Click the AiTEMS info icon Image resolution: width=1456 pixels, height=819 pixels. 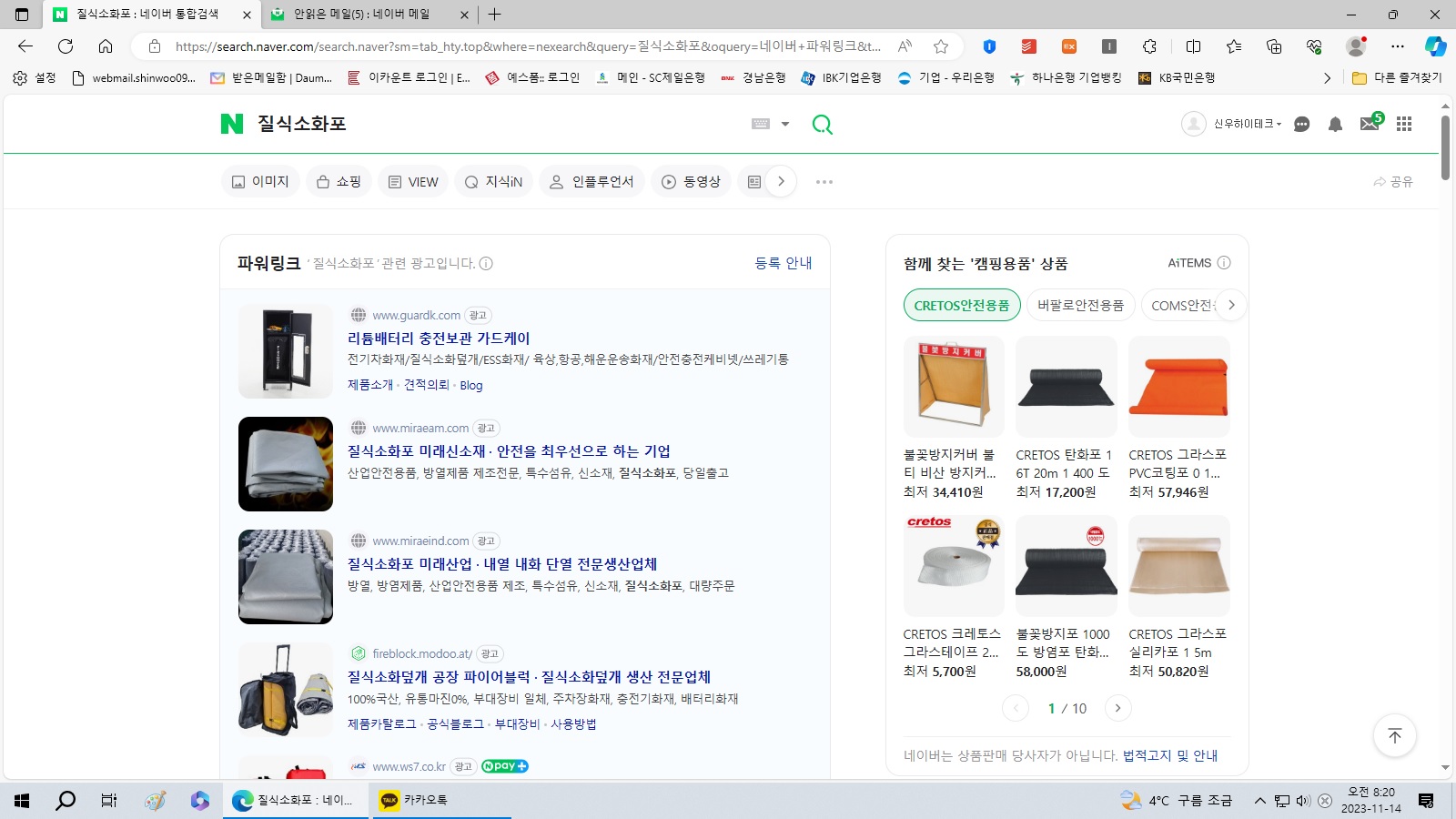click(x=1224, y=263)
